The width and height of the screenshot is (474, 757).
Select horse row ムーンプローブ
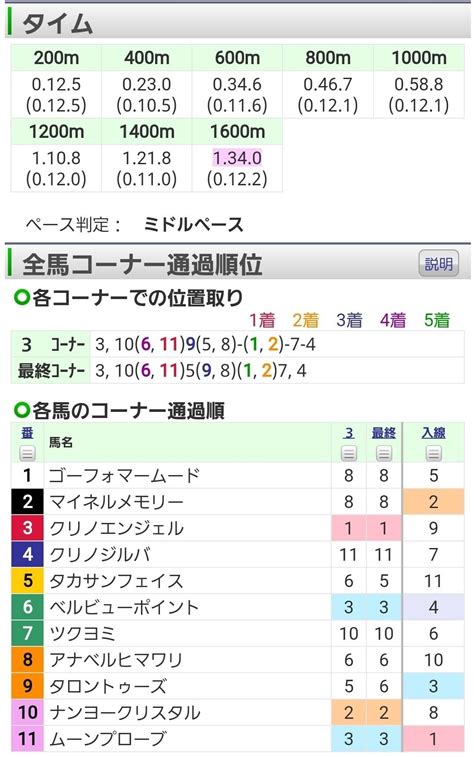(x=237, y=739)
